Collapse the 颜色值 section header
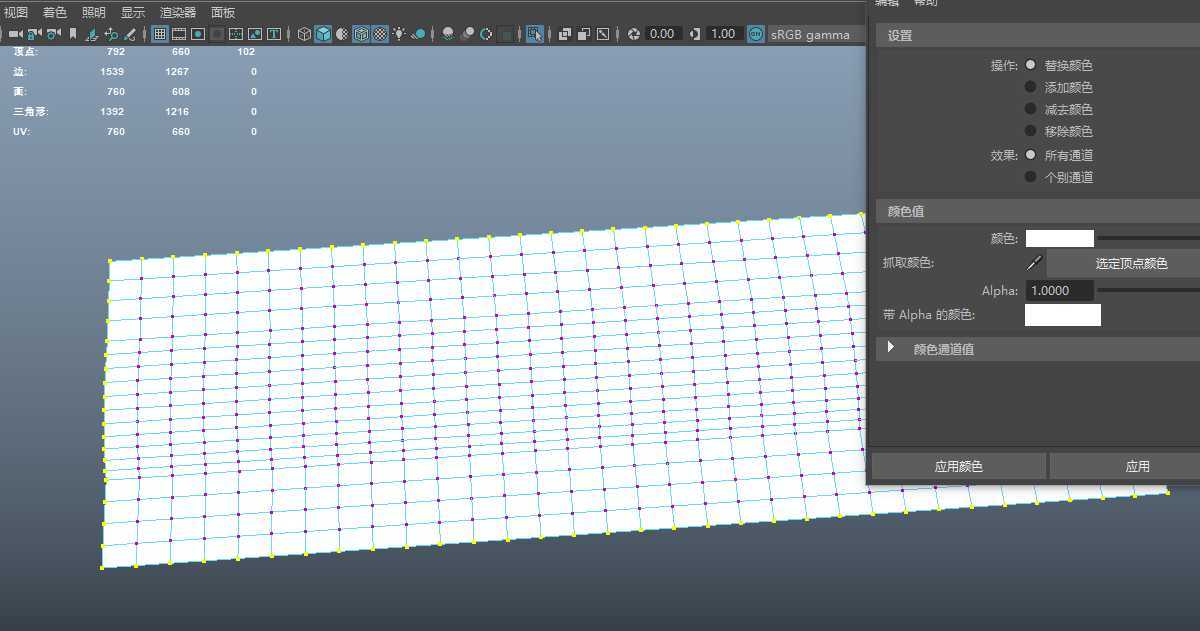Image resolution: width=1200 pixels, height=631 pixels. point(1037,212)
